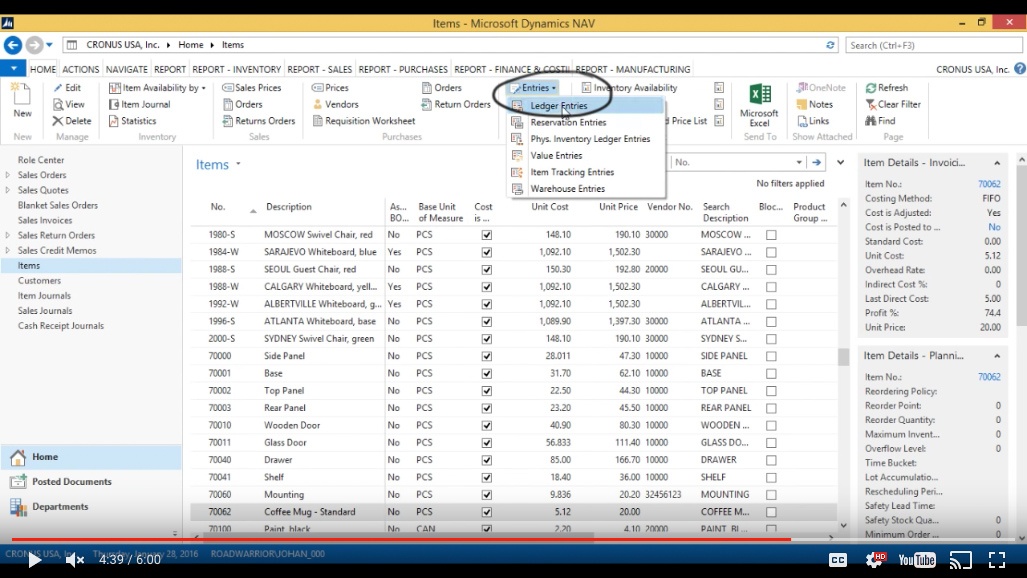
Task: Select Warehouse Entries from Entries menu
Action: point(568,189)
